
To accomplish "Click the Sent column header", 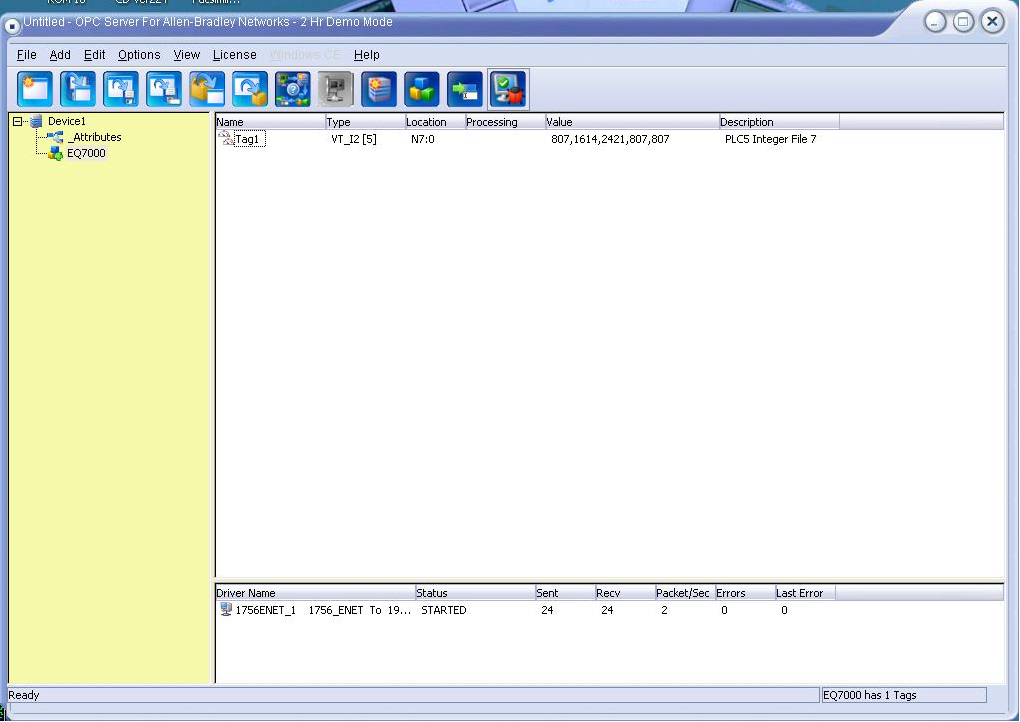I will coord(565,593).
